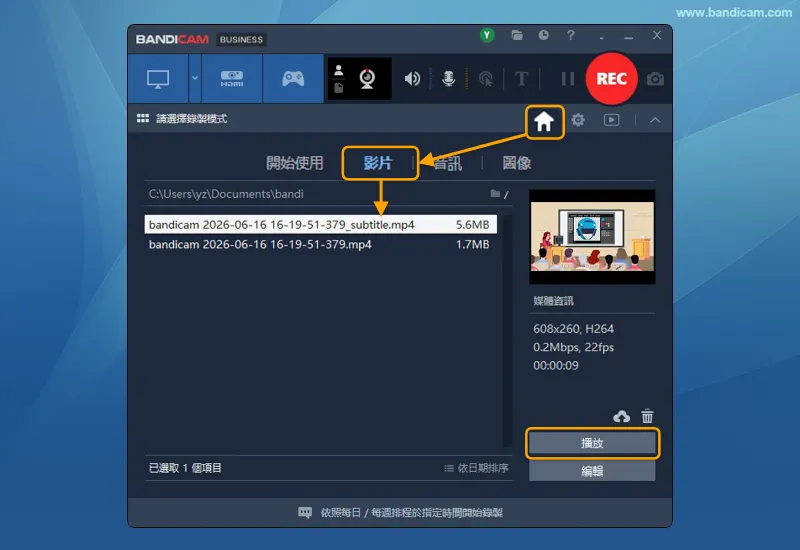
Task: Toggle text overlay T icon
Action: pos(521,79)
